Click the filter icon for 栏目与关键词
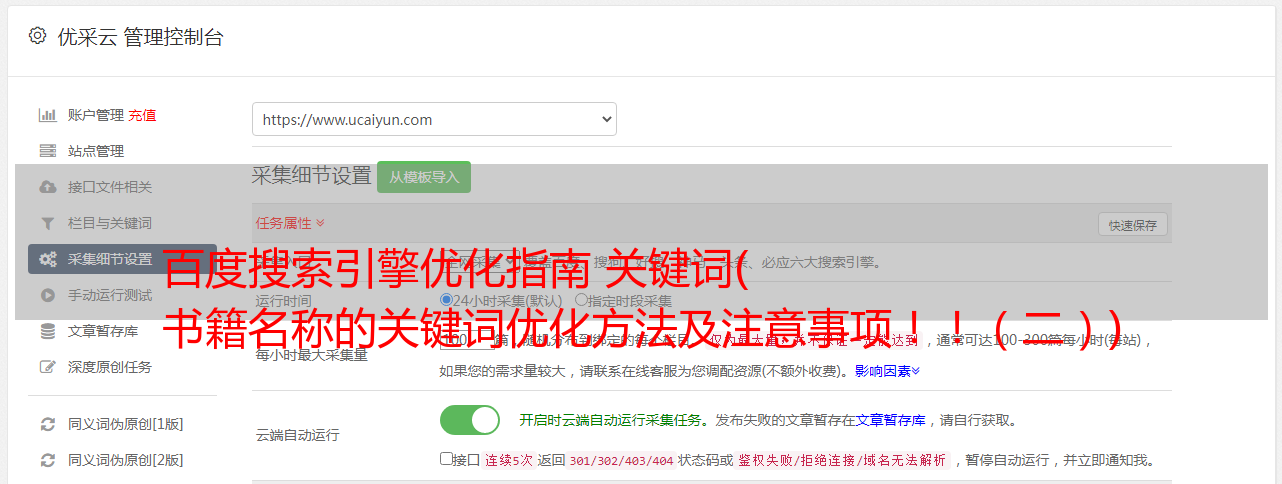1282x484 pixels. [47, 223]
